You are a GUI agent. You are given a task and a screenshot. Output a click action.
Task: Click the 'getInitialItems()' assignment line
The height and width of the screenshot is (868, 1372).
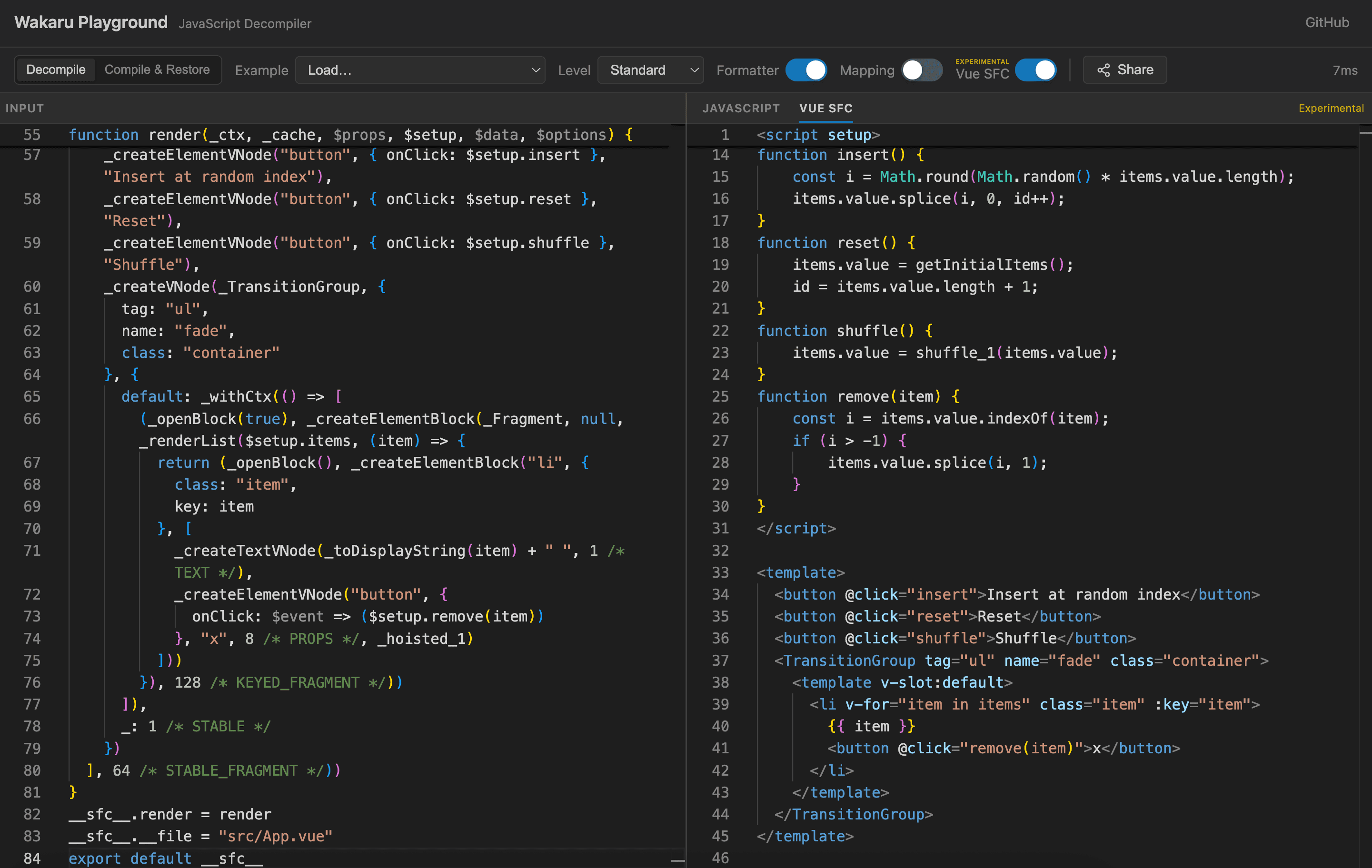(933, 264)
